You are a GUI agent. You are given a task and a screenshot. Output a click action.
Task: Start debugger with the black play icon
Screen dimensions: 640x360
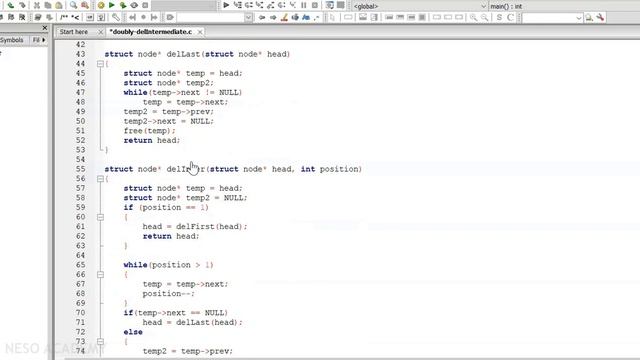click(226, 5)
